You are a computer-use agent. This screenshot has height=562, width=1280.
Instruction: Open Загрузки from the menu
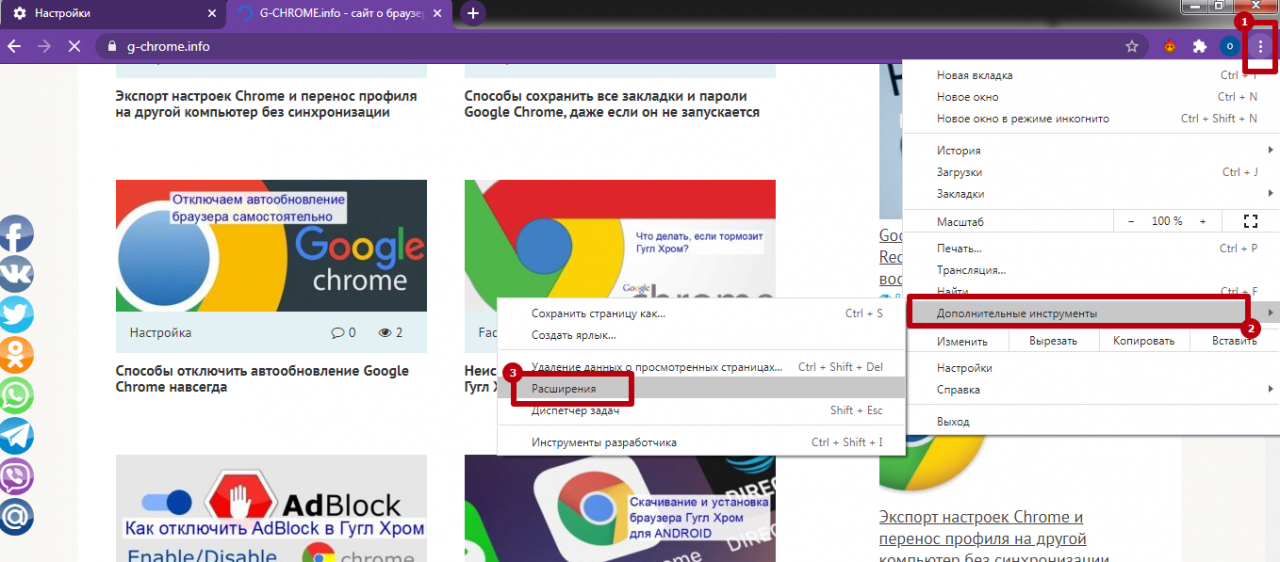click(1090, 172)
